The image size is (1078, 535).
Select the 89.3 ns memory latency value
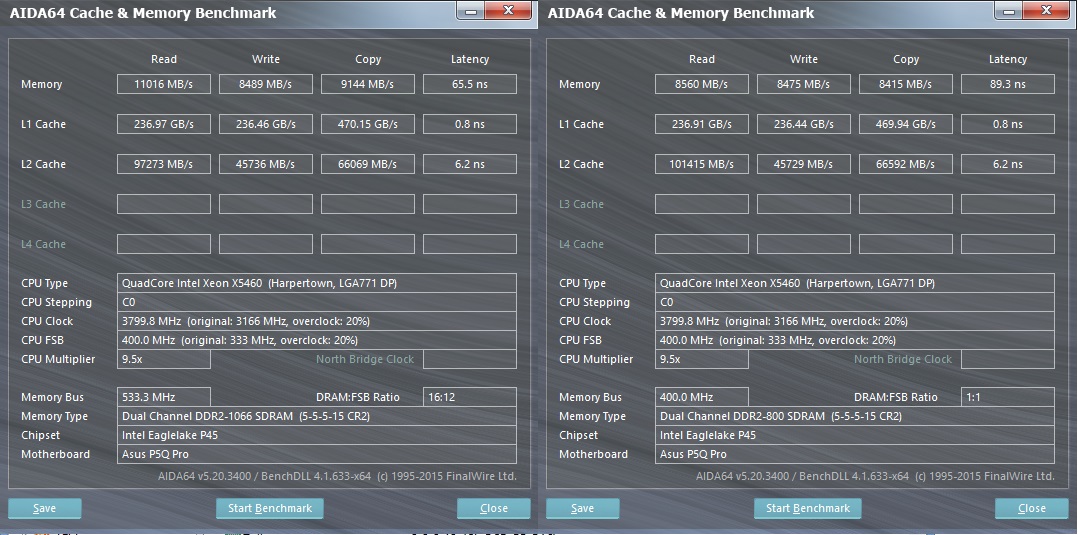(1008, 84)
